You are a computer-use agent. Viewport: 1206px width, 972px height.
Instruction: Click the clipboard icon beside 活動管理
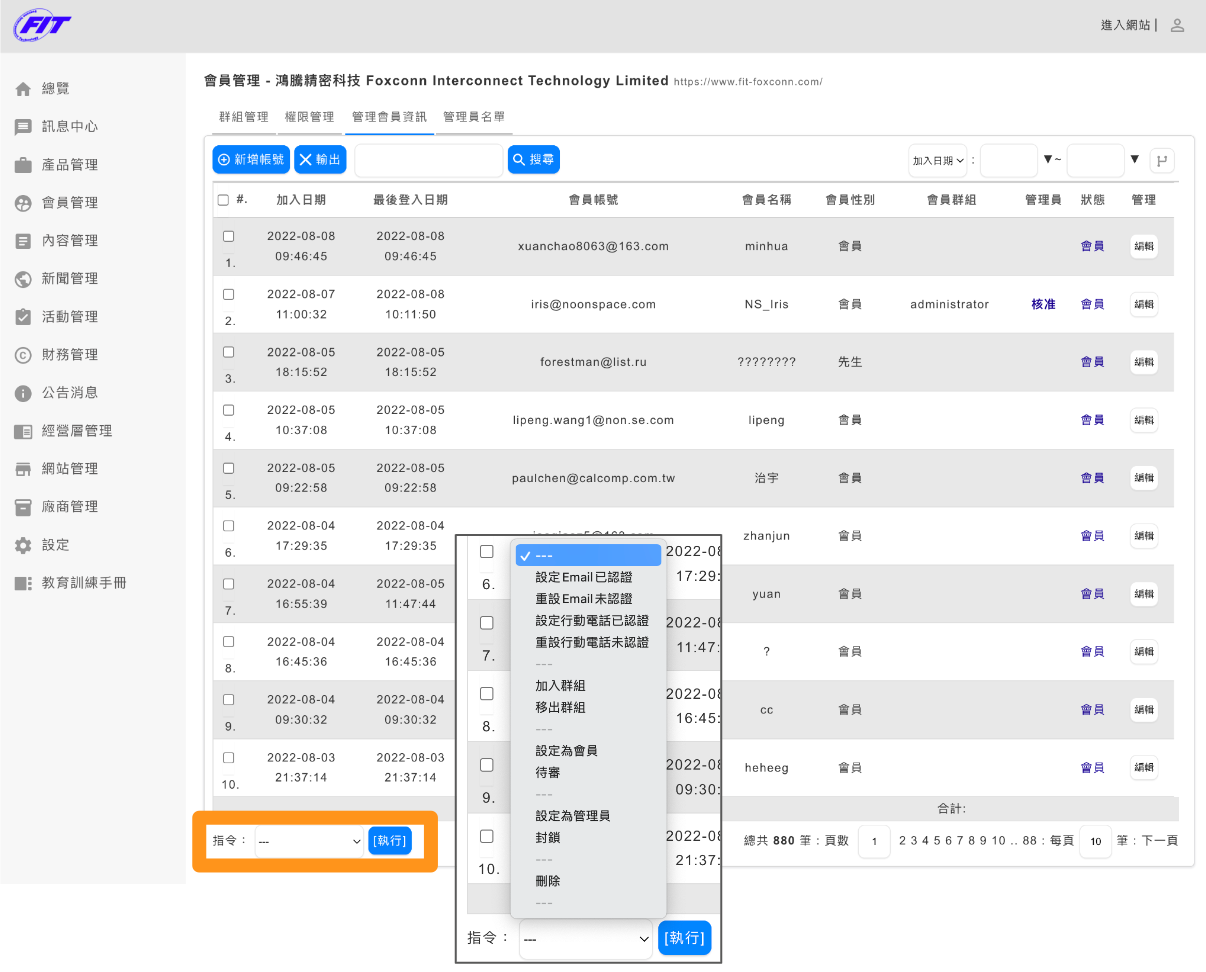[x=23, y=317]
